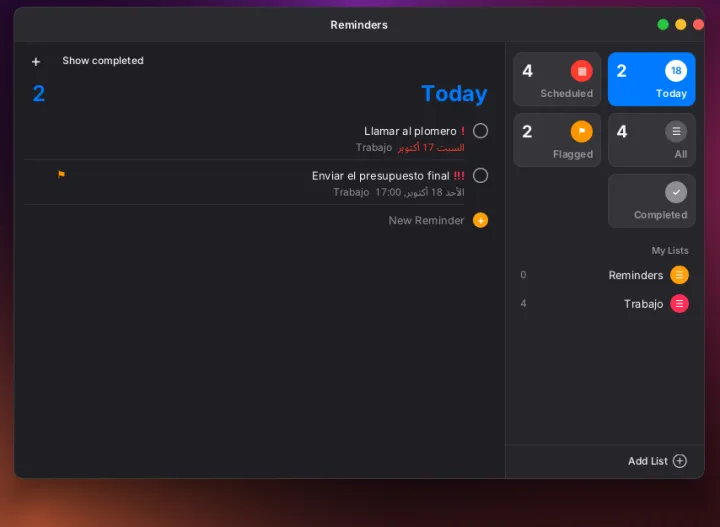Image resolution: width=720 pixels, height=527 pixels.
Task: Click the Trabajo label under Llamar al plomero
Action: pyautogui.click(x=374, y=147)
